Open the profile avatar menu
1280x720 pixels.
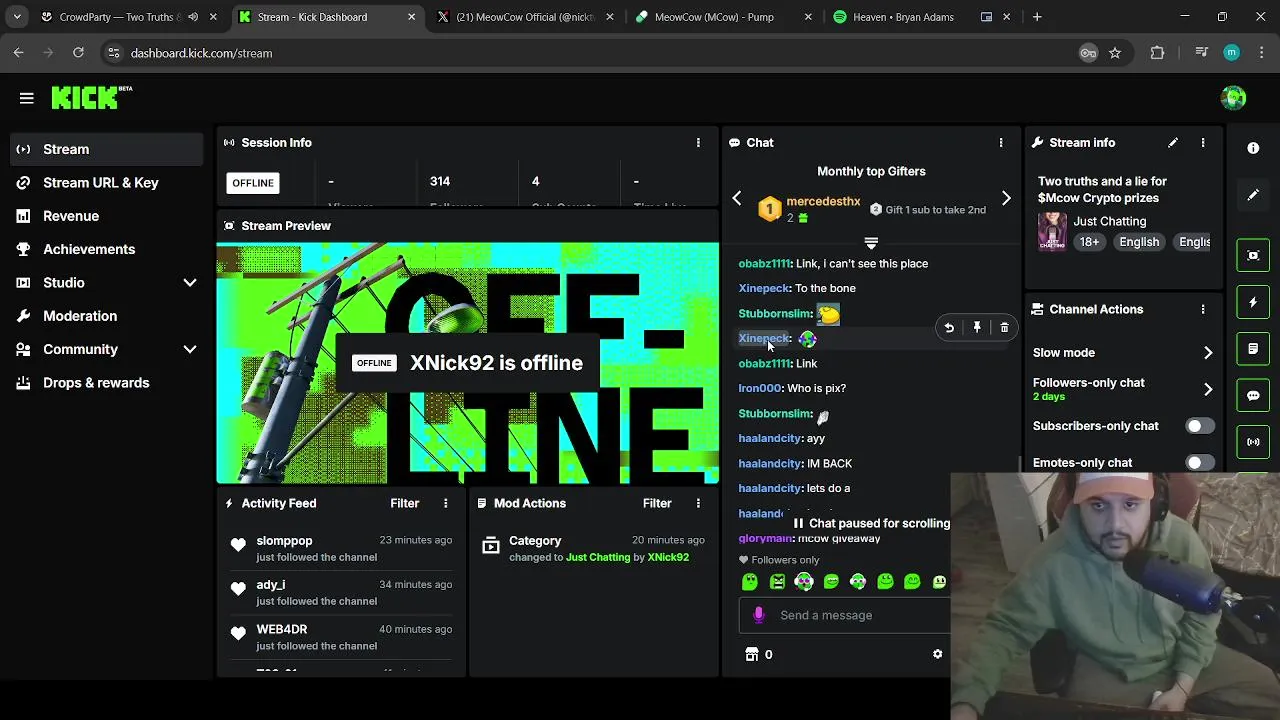1233,98
